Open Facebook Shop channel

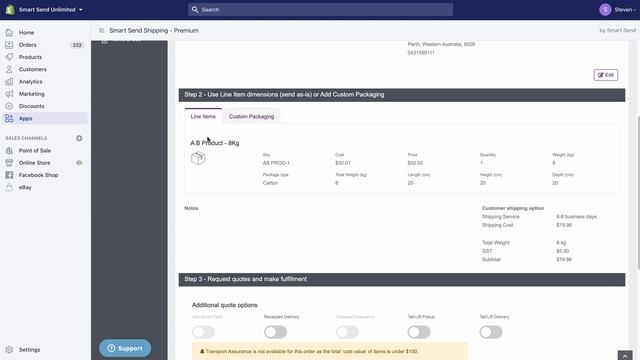click(x=38, y=175)
